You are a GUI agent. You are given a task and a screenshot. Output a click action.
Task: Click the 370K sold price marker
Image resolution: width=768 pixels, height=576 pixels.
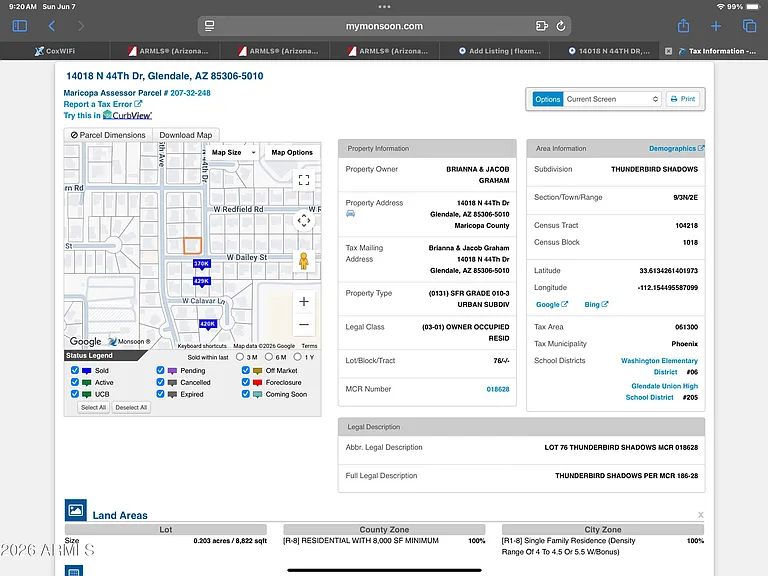(201, 264)
